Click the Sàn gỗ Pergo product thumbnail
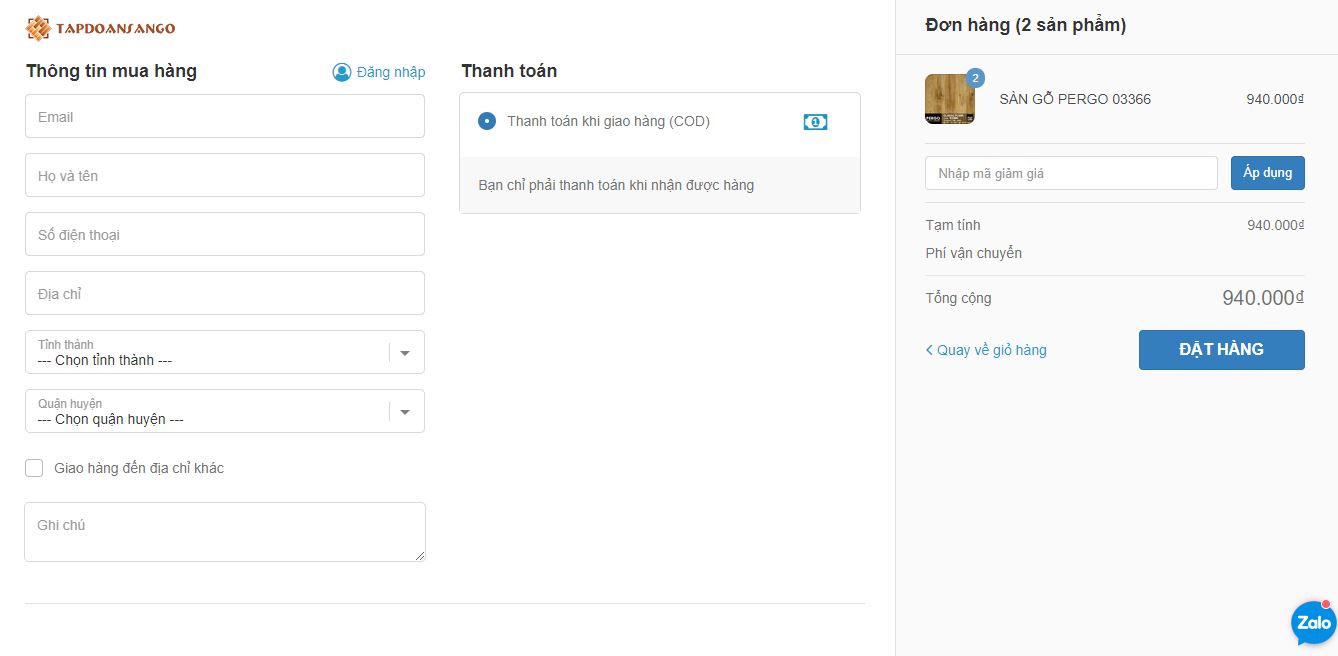This screenshot has height=656, width=1338. [x=949, y=100]
